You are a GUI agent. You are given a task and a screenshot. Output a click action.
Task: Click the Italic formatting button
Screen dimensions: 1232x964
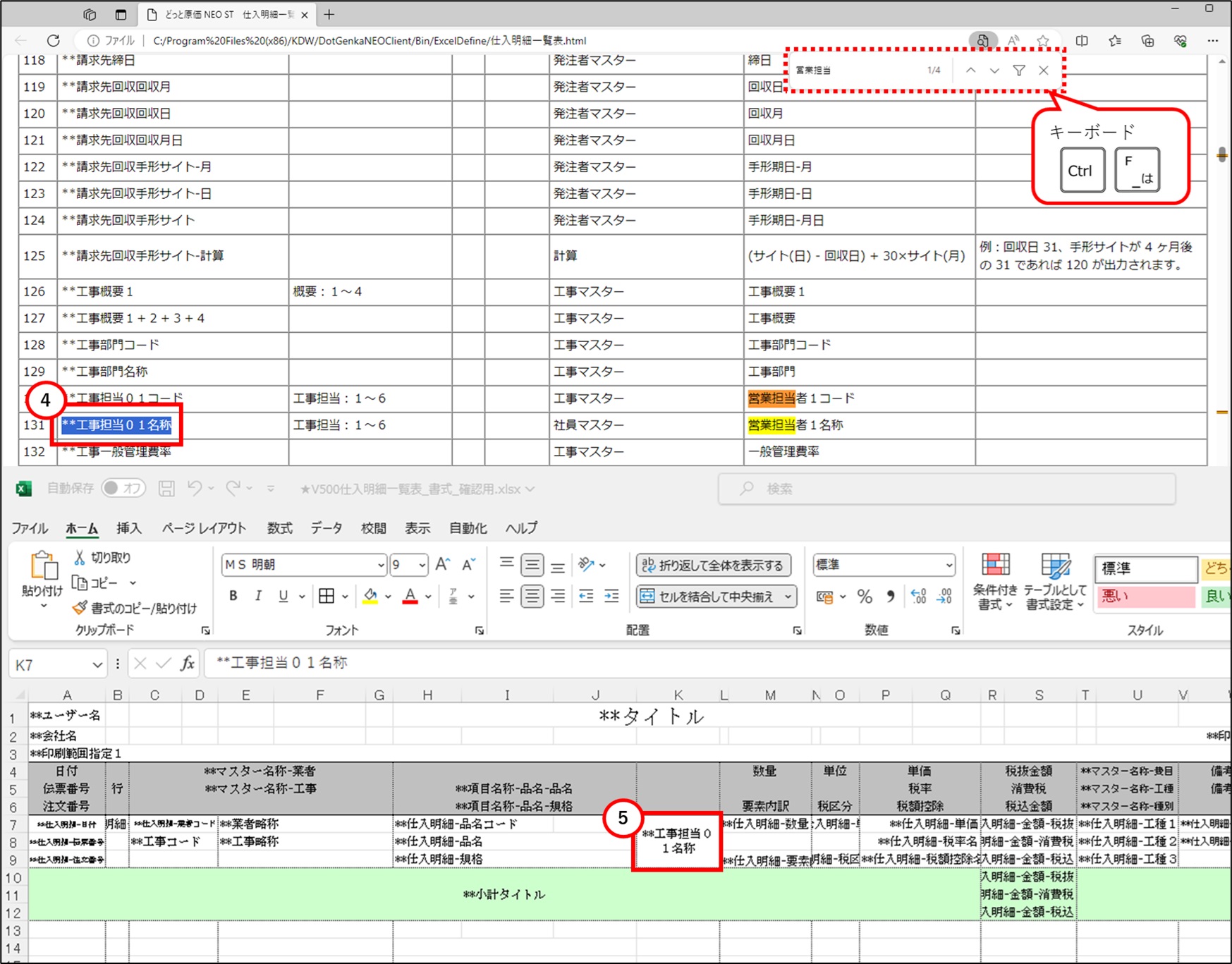[x=258, y=597]
